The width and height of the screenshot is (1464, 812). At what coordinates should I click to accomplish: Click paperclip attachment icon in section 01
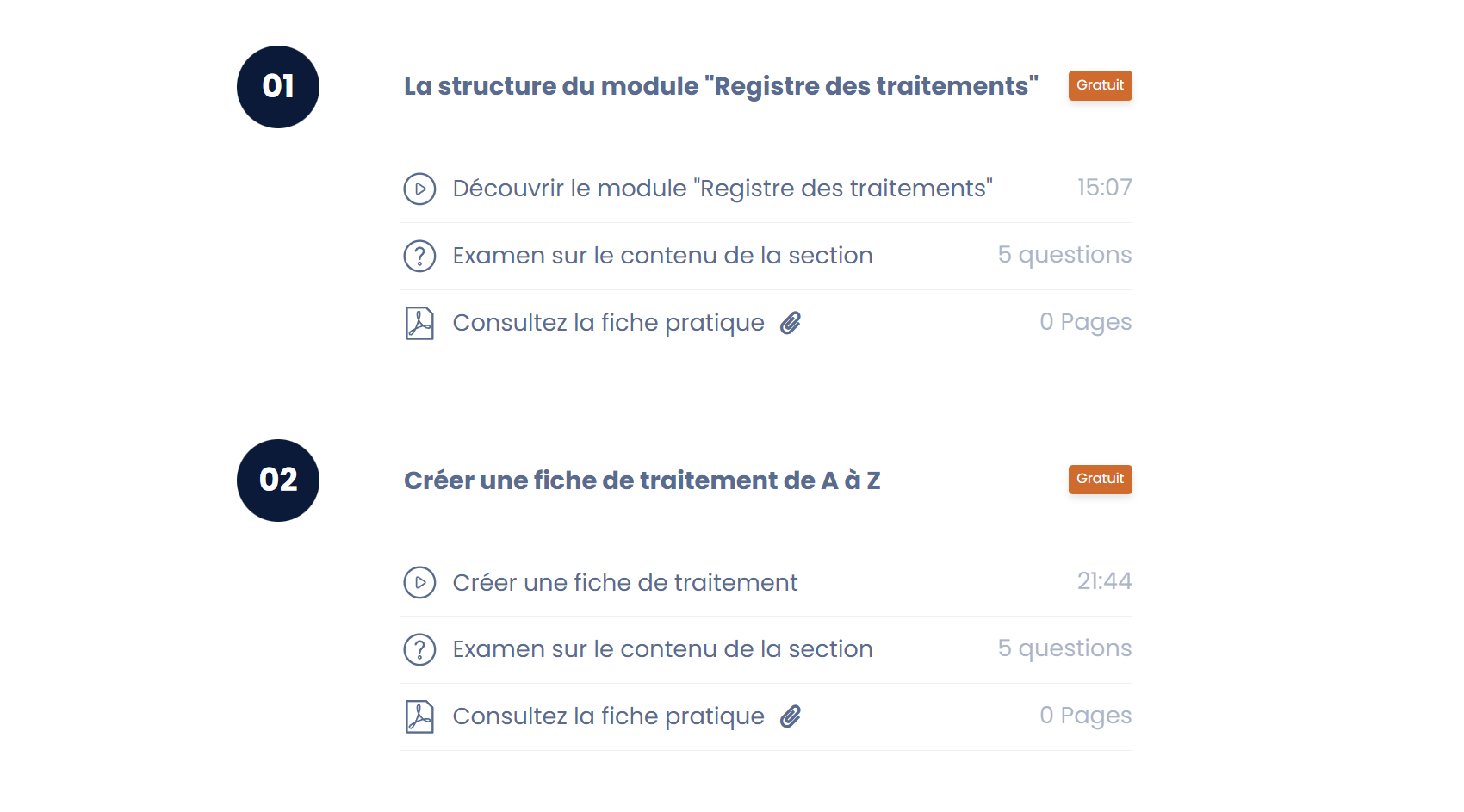(x=791, y=323)
